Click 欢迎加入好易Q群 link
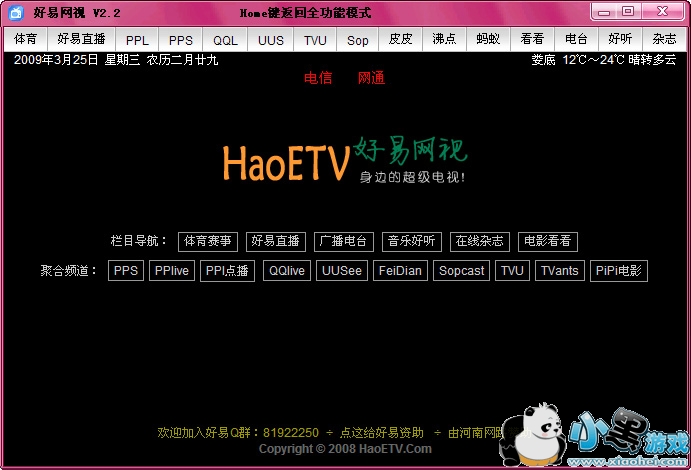The image size is (691, 470). point(238,433)
